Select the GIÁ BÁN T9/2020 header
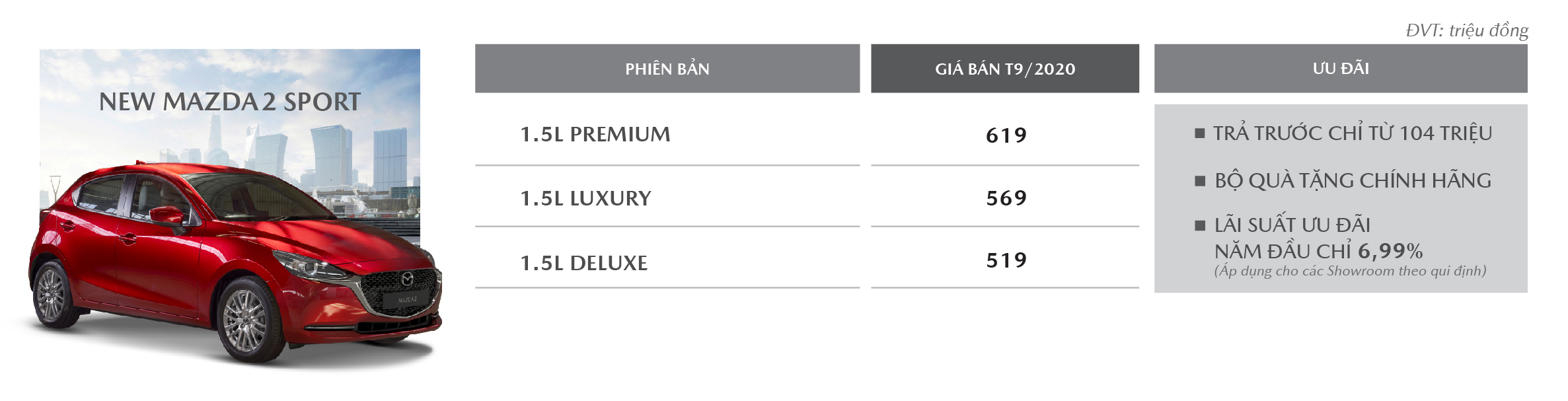1568x401 pixels. pyautogui.click(x=1005, y=69)
